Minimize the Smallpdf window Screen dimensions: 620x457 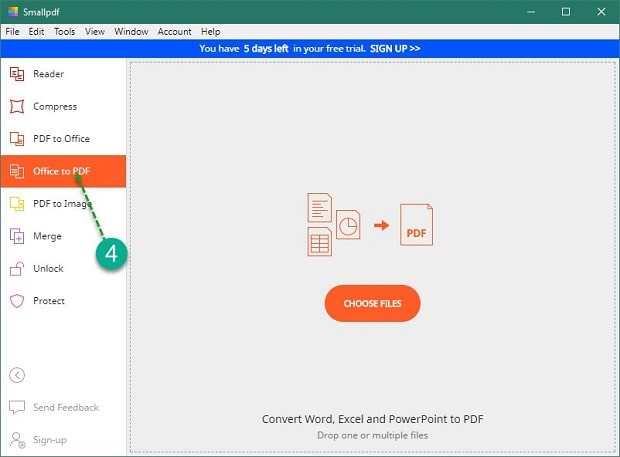[x=531, y=12]
